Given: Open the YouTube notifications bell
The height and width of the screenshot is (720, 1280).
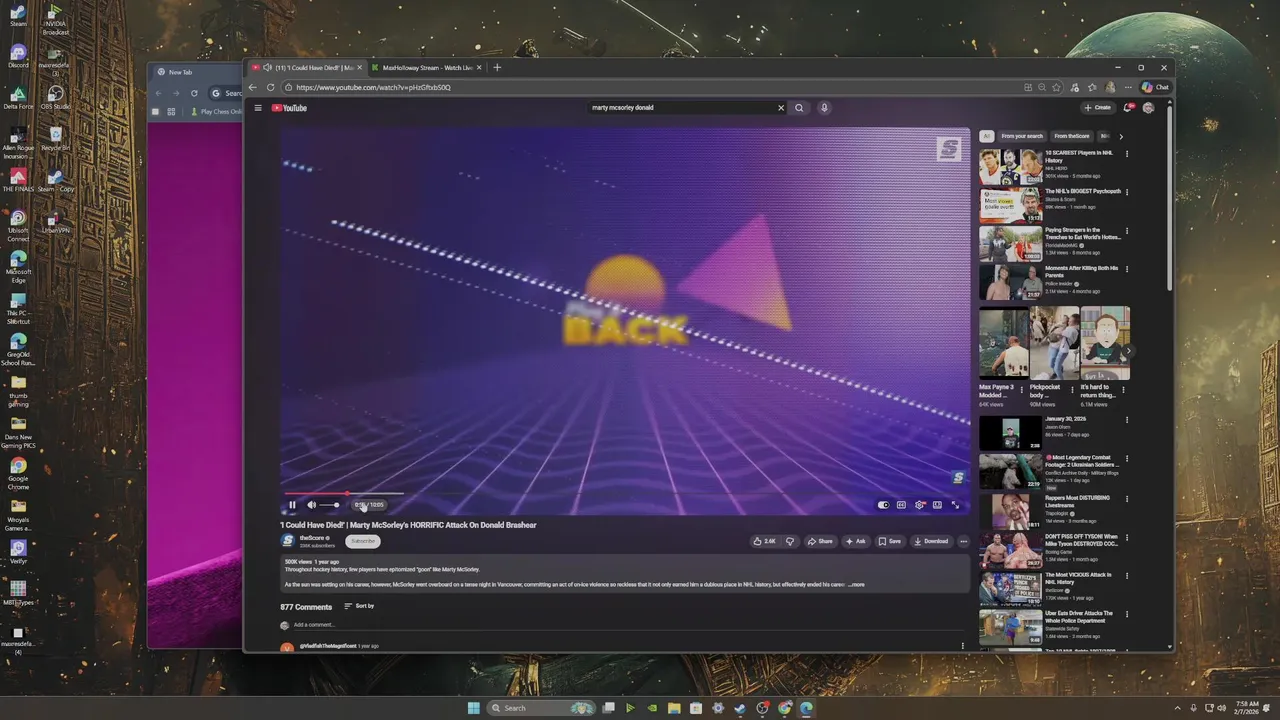Looking at the screenshot, I should pos(1128,108).
